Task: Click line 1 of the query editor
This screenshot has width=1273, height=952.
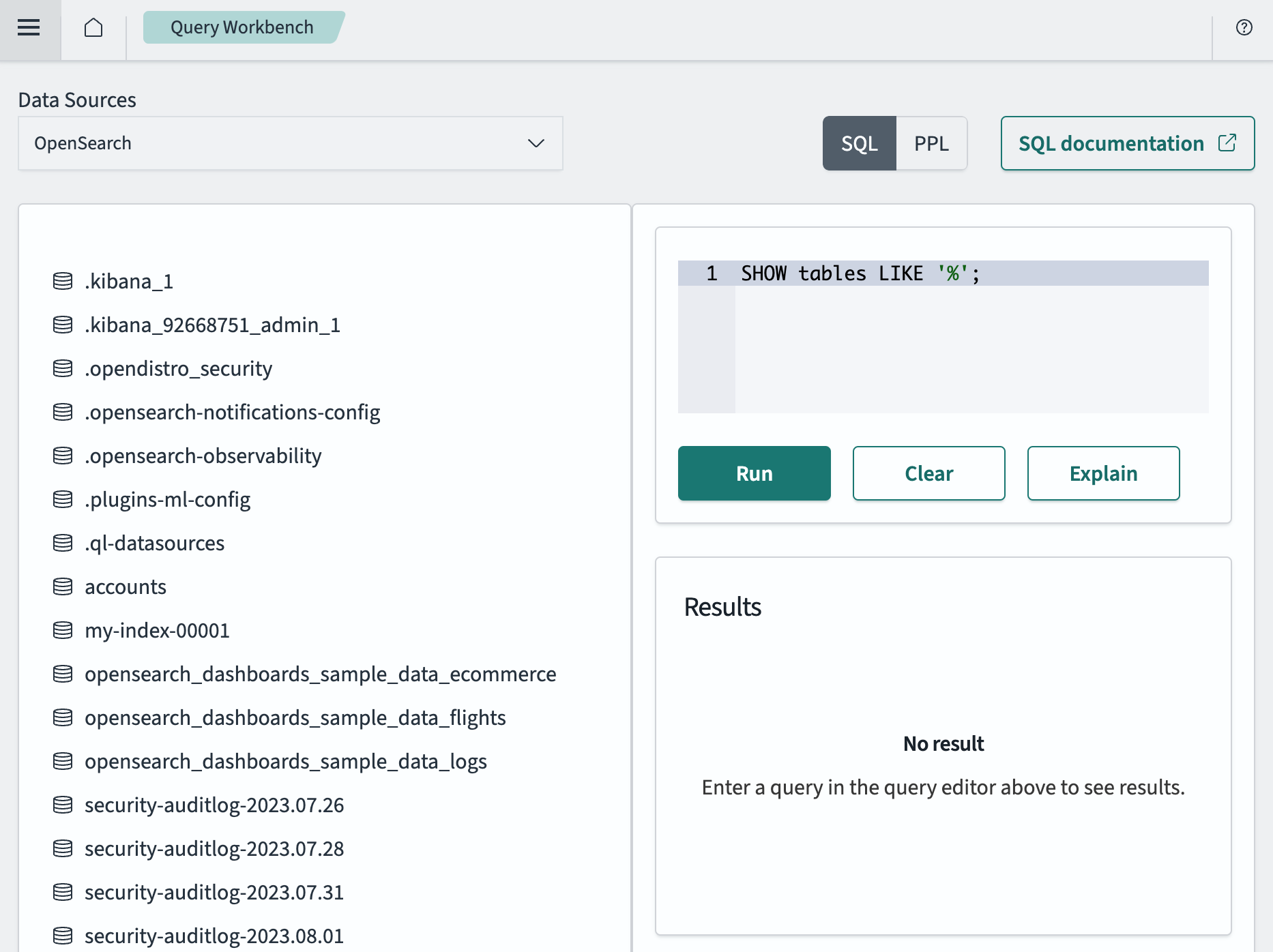Action: point(858,273)
